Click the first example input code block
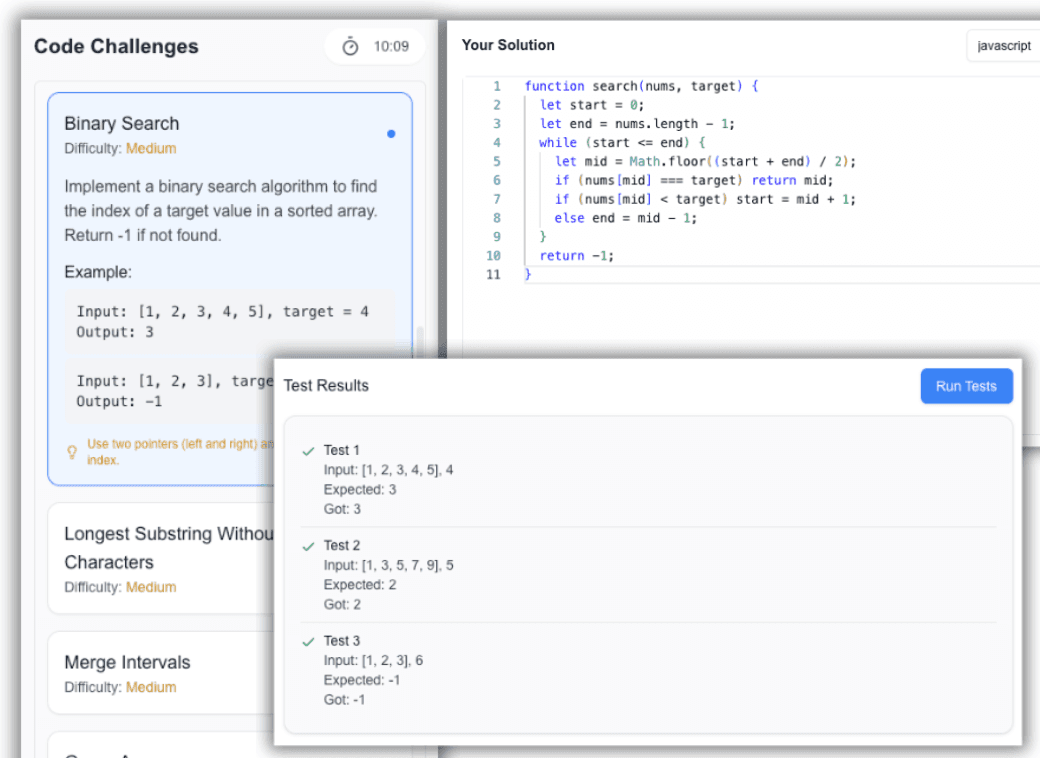The width and height of the screenshot is (1040, 758). [x=220, y=321]
